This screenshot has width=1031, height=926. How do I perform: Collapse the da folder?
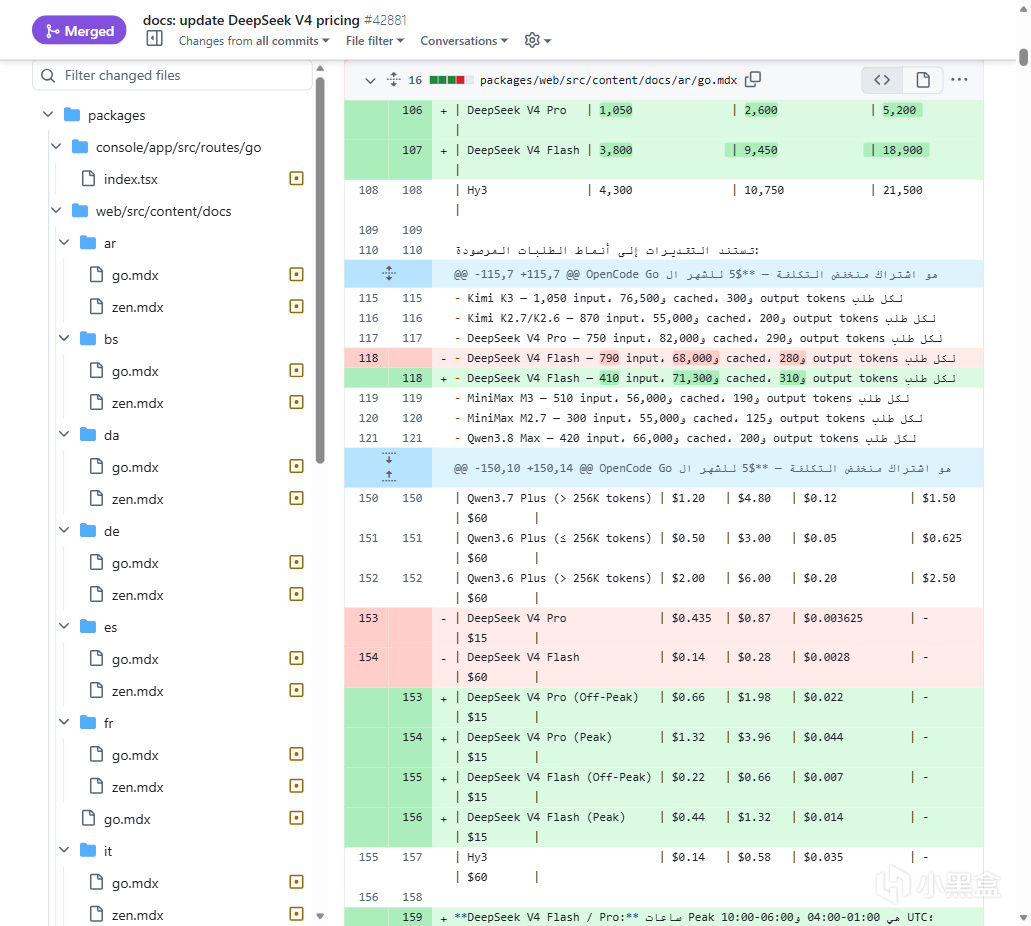(64, 434)
